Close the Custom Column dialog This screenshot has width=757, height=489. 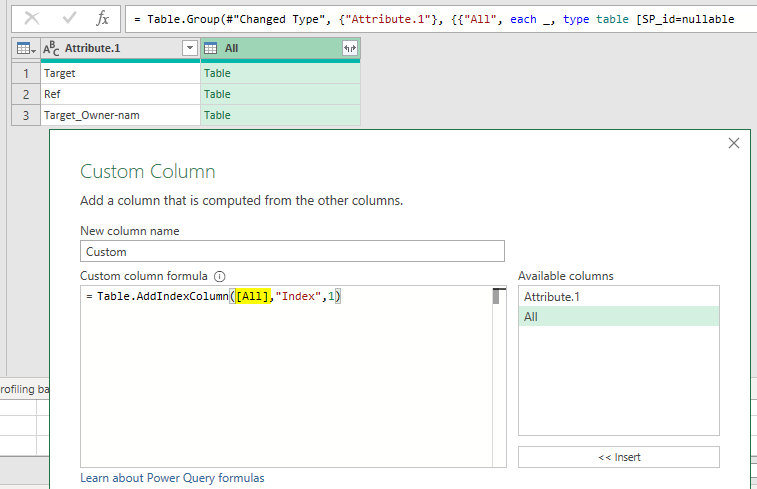(x=734, y=143)
